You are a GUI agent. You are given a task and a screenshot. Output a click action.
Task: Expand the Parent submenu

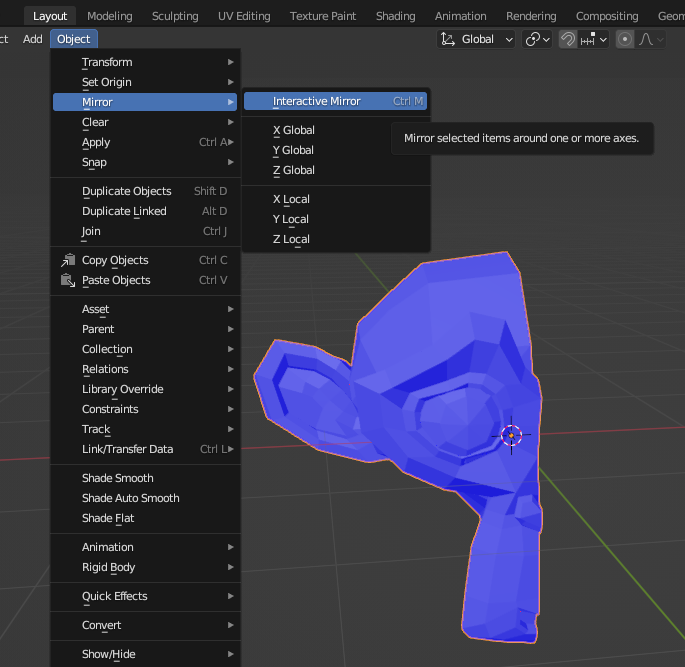[x=145, y=329]
